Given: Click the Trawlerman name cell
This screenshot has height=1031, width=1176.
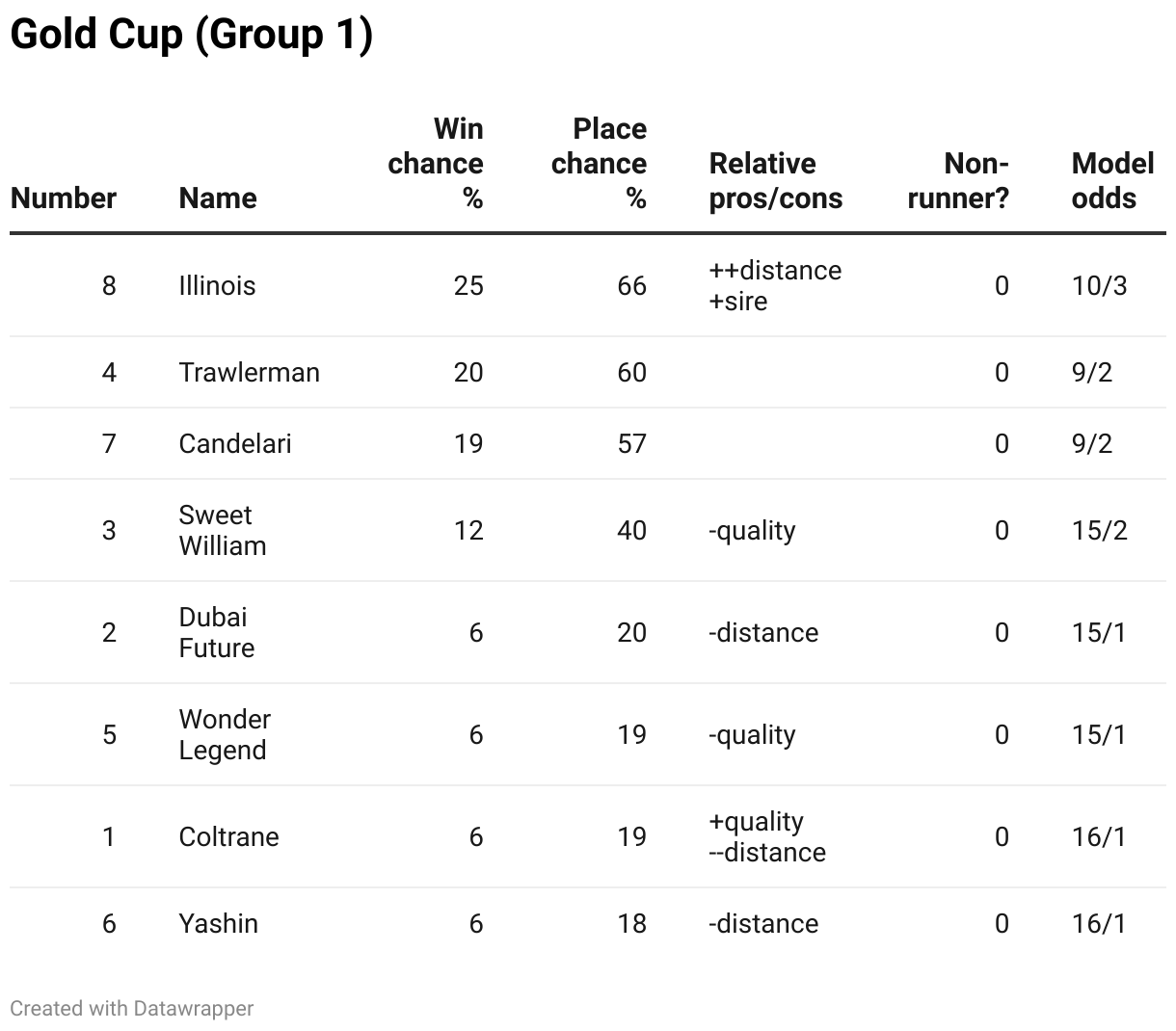Looking at the screenshot, I should (249, 373).
